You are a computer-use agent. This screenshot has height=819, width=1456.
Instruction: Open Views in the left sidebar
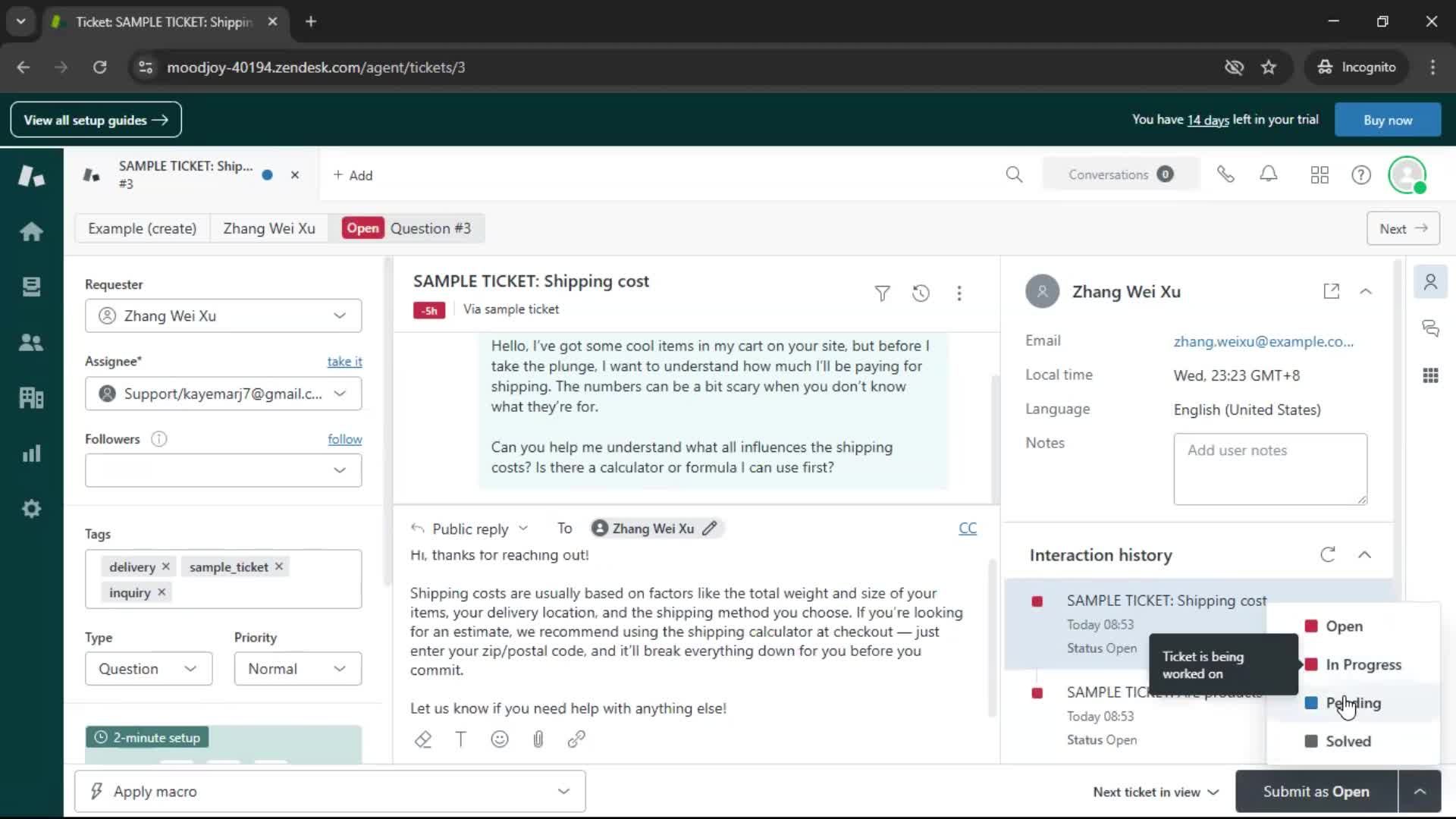[x=31, y=287]
